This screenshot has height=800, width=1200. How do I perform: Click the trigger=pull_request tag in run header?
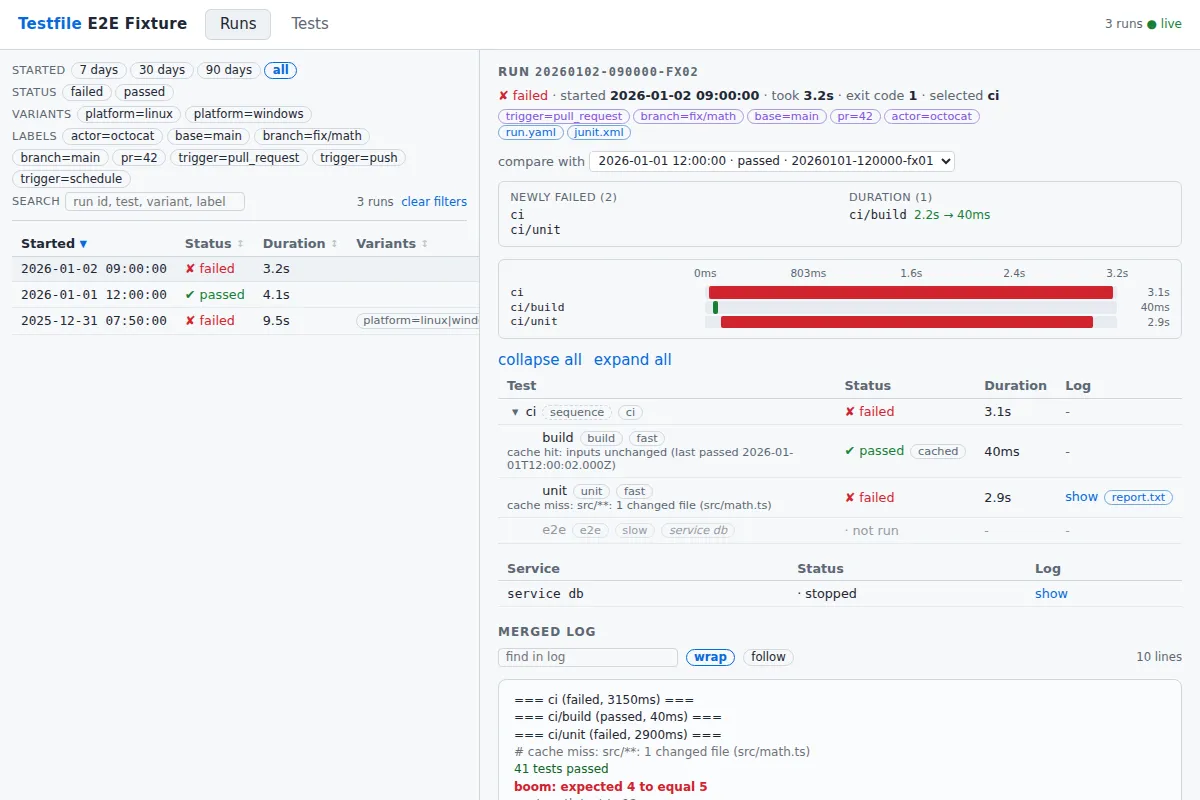[x=564, y=116]
